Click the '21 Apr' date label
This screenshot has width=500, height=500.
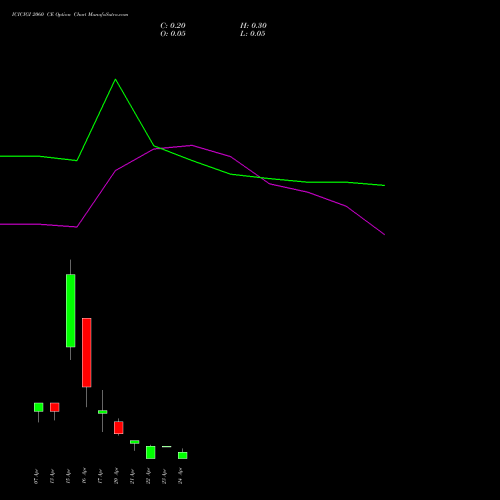(x=132, y=477)
